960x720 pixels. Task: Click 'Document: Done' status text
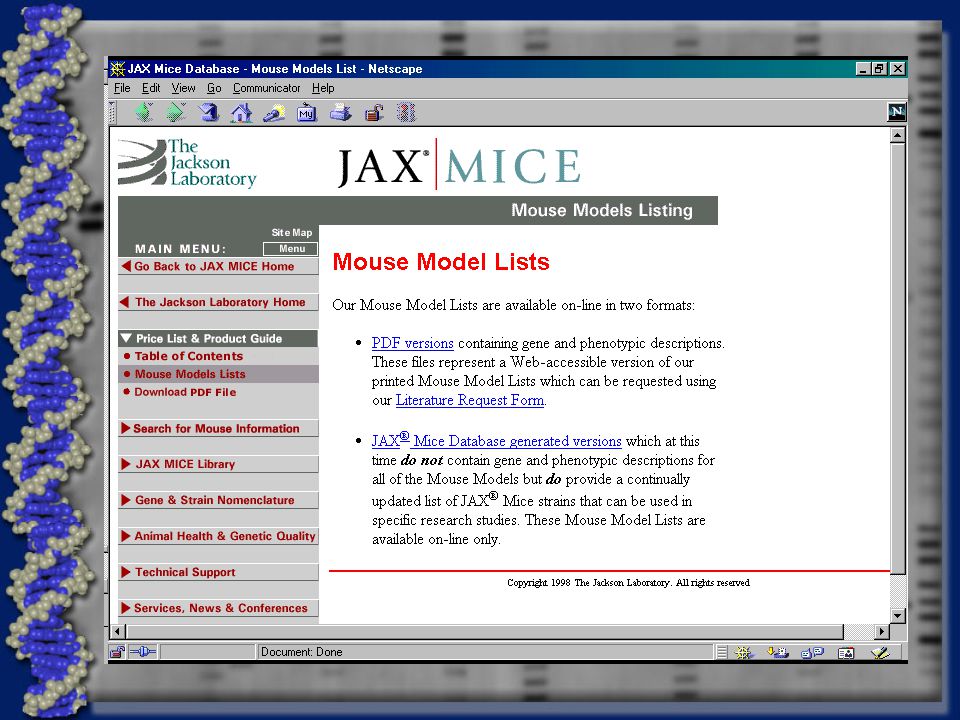pyautogui.click(x=301, y=652)
